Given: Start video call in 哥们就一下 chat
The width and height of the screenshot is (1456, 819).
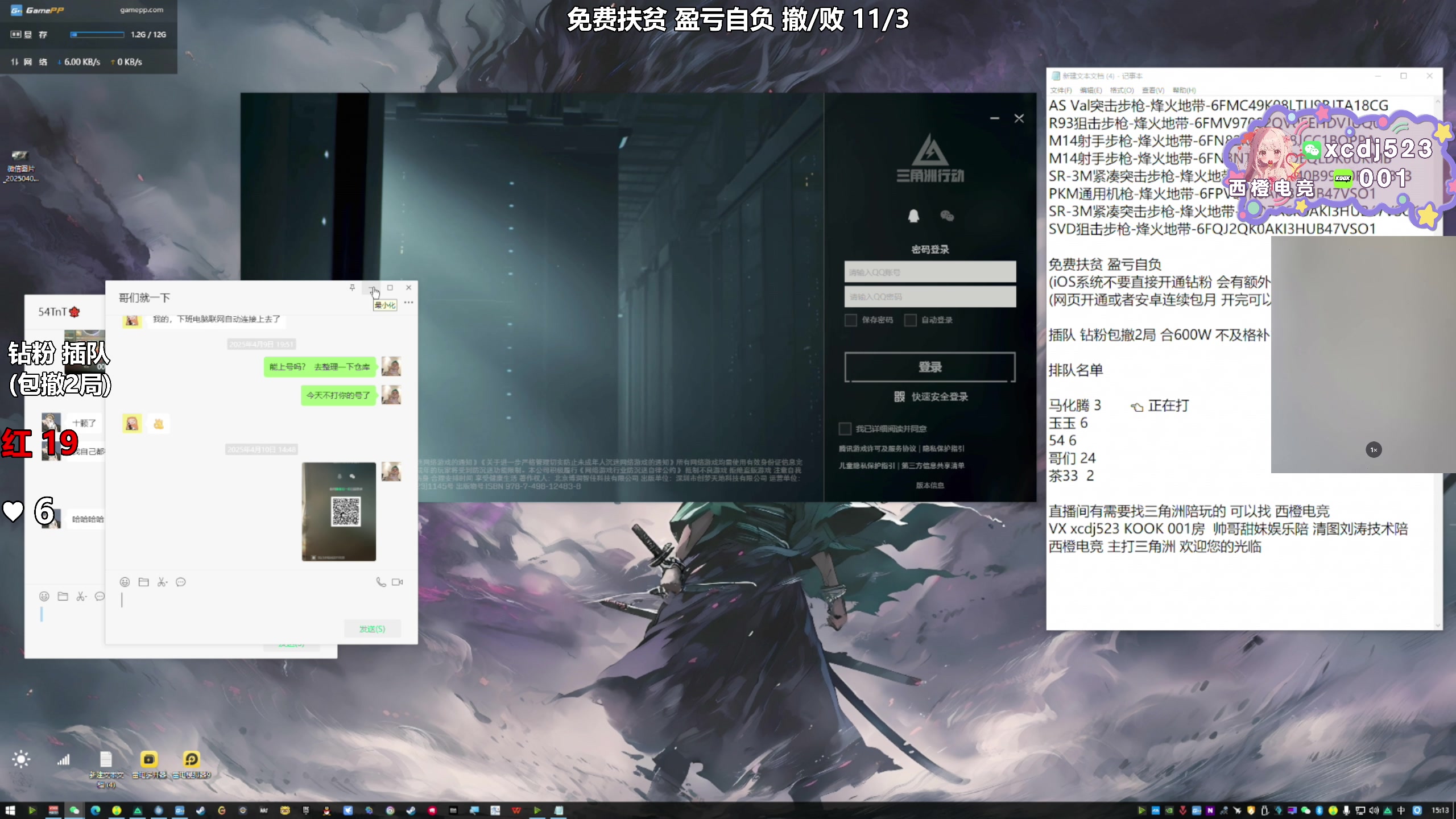Looking at the screenshot, I should tap(398, 582).
